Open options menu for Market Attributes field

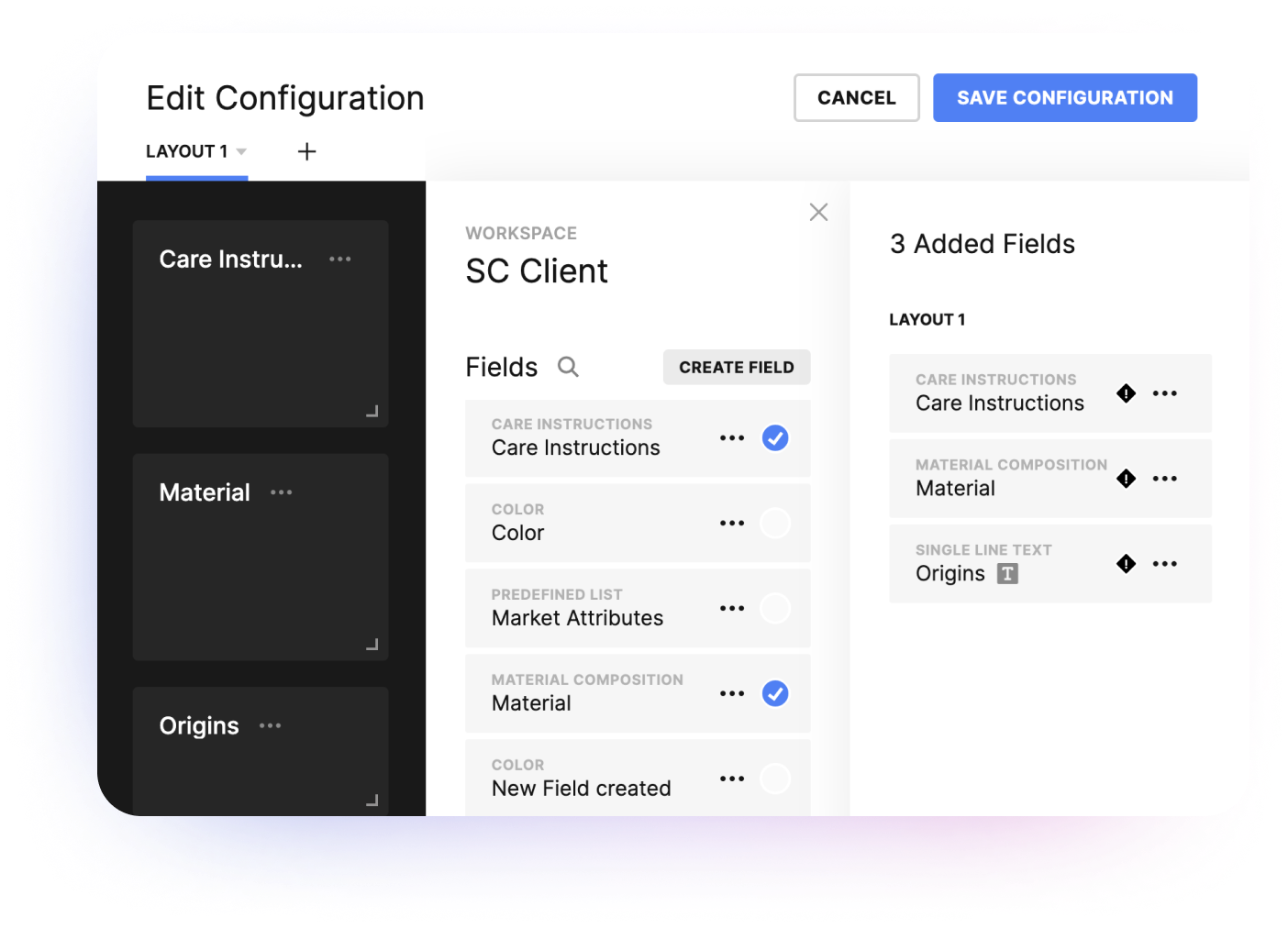point(732,608)
